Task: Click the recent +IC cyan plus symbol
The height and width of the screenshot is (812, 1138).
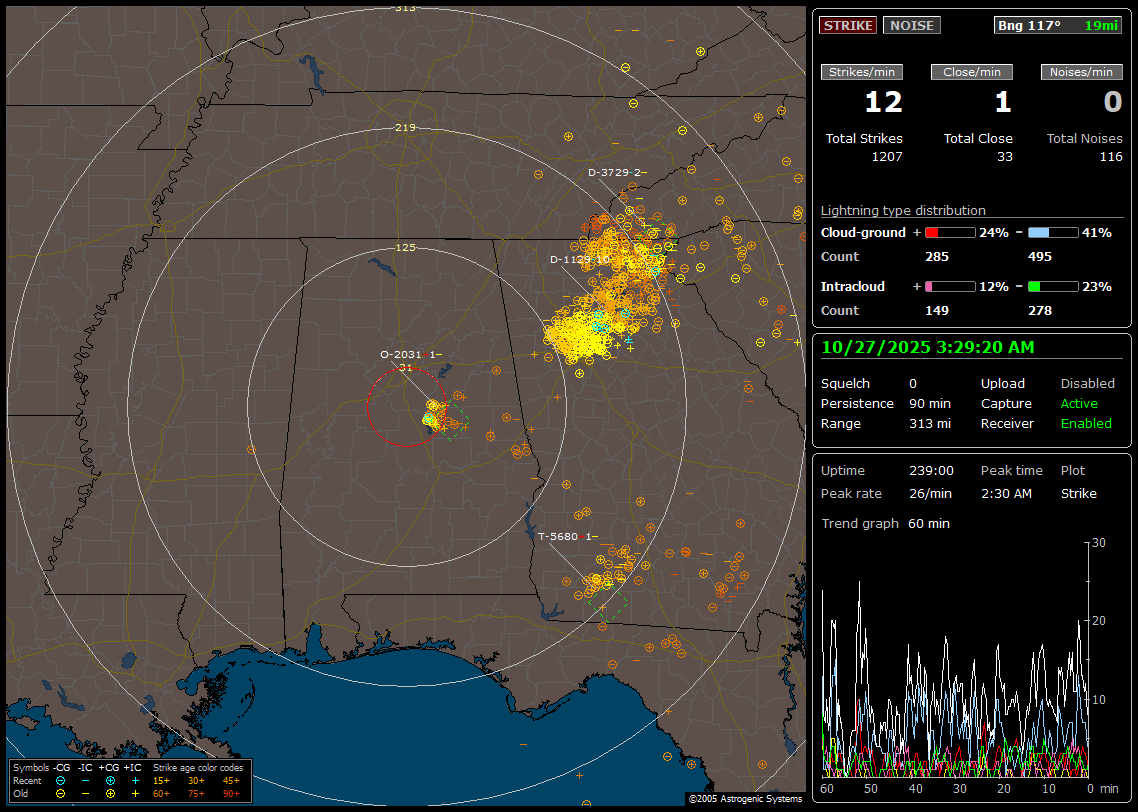Action: click(134, 780)
